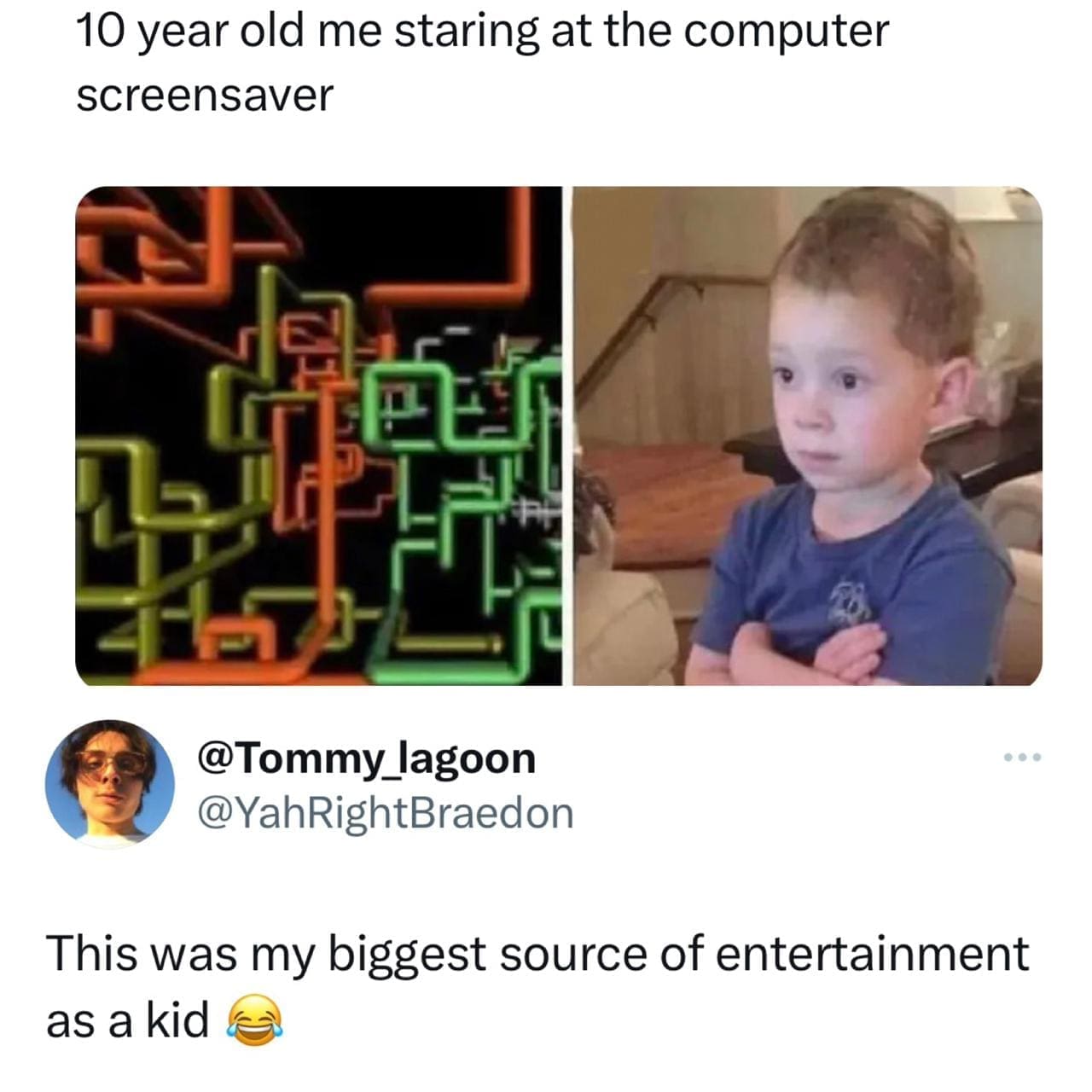Click the word "entertainment" in the tweet

tap(872, 954)
